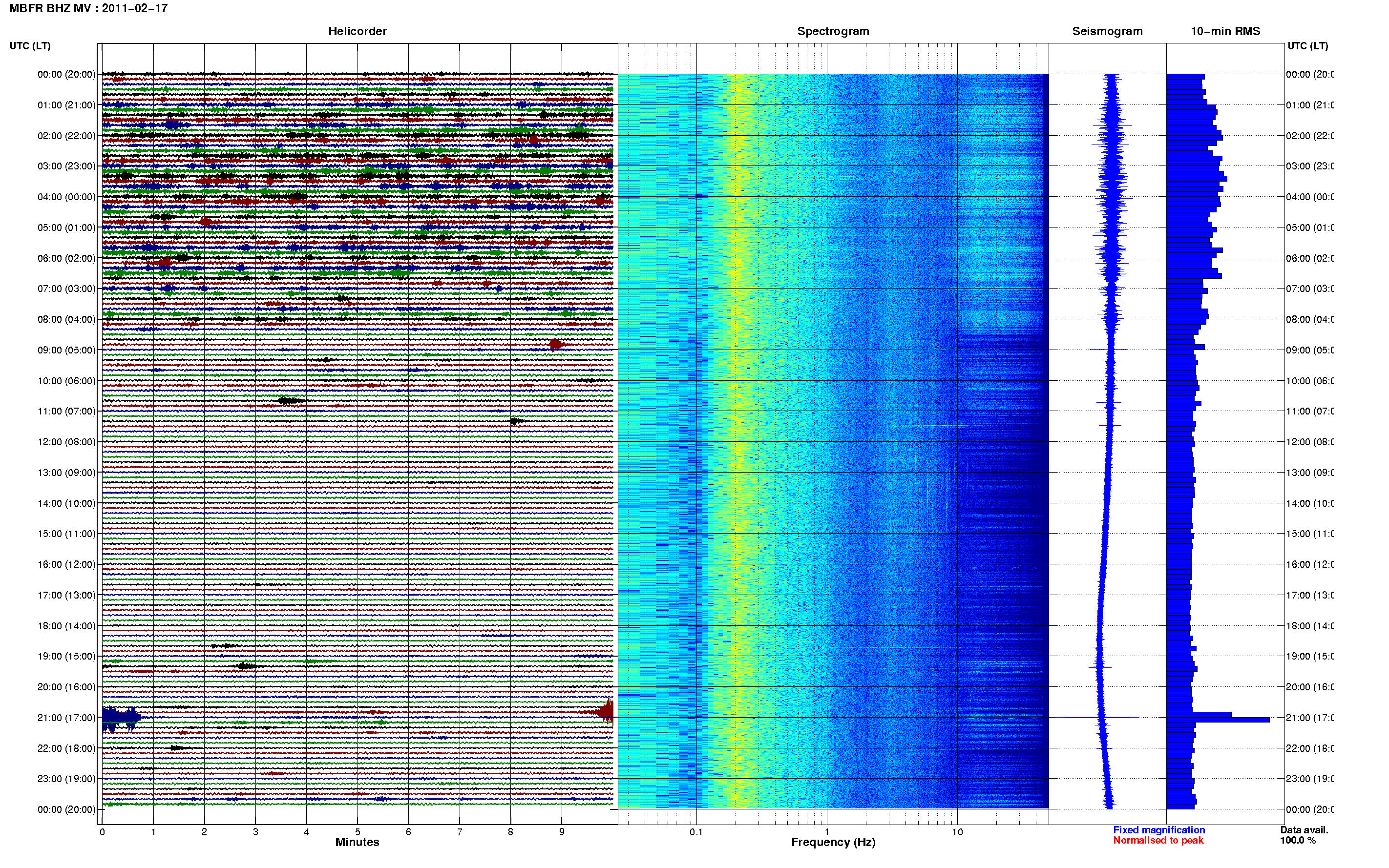Select the 'Helicorder' panel heading
1389x868 pixels.
[357, 32]
